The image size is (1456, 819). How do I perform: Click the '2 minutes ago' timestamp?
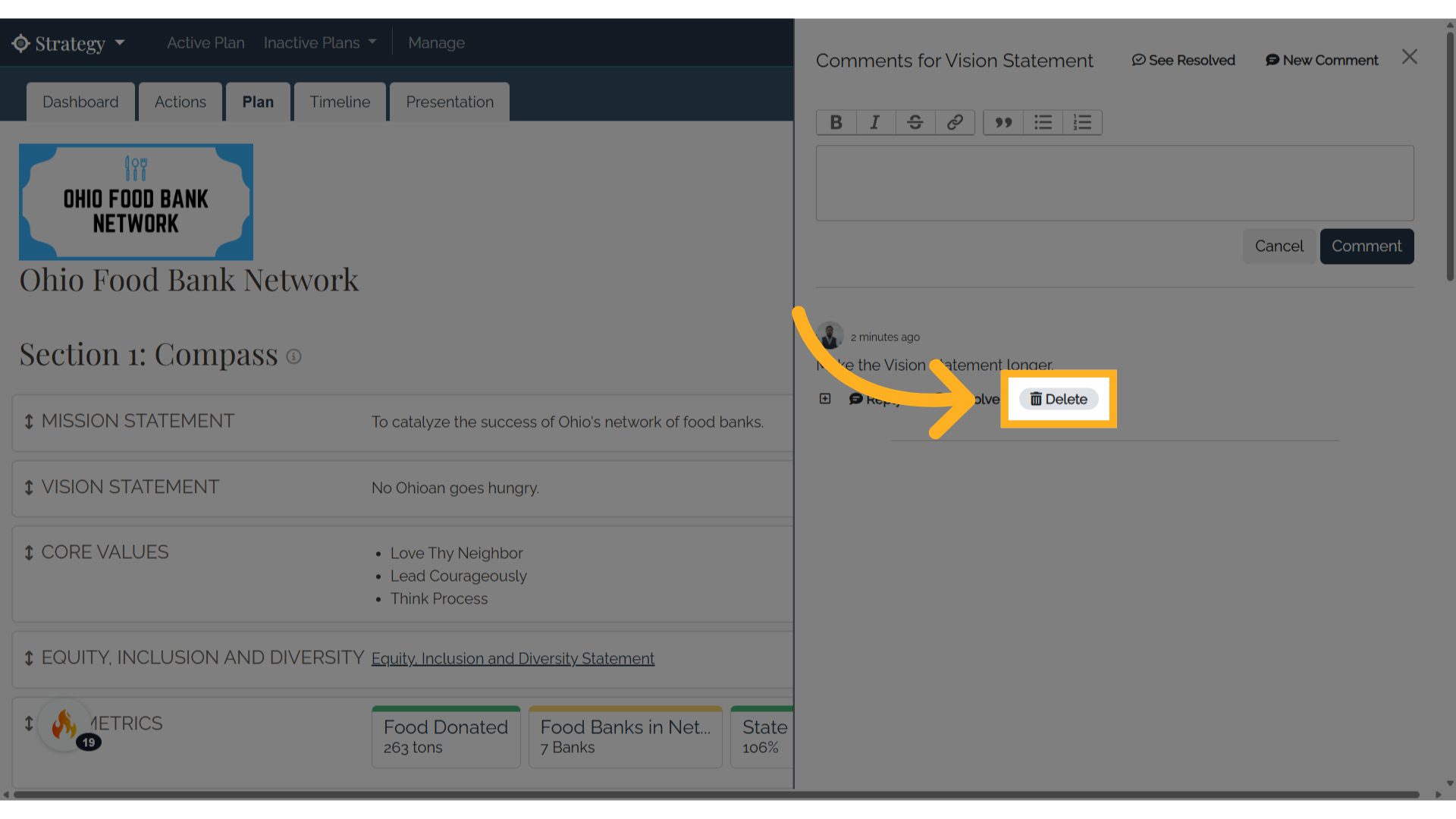pyautogui.click(x=885, y=337)
